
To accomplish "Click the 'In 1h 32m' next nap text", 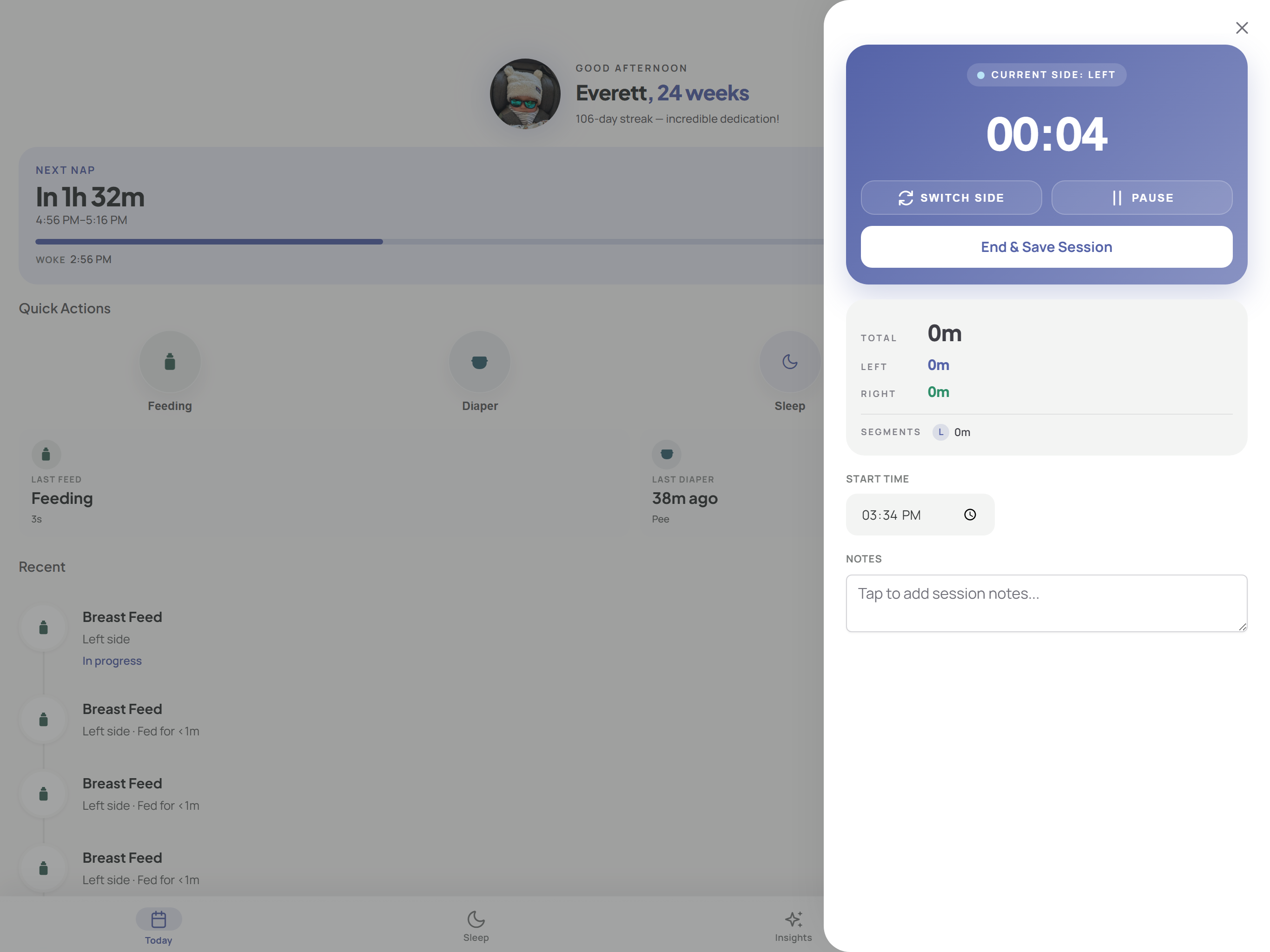I will (90, 197).
